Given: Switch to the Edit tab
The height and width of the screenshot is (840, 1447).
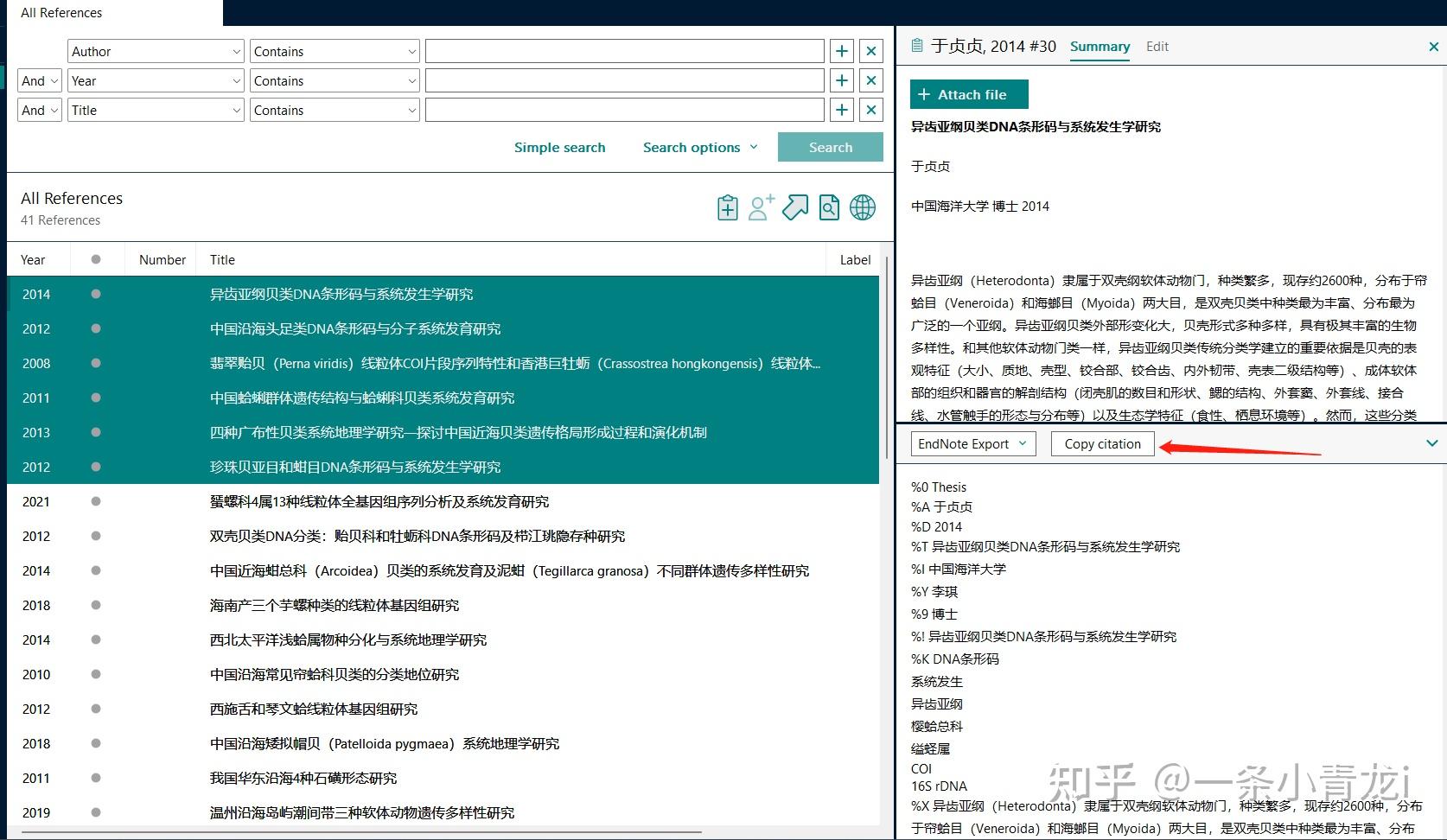Looking at the screenshot, I should pos(1157,47).
